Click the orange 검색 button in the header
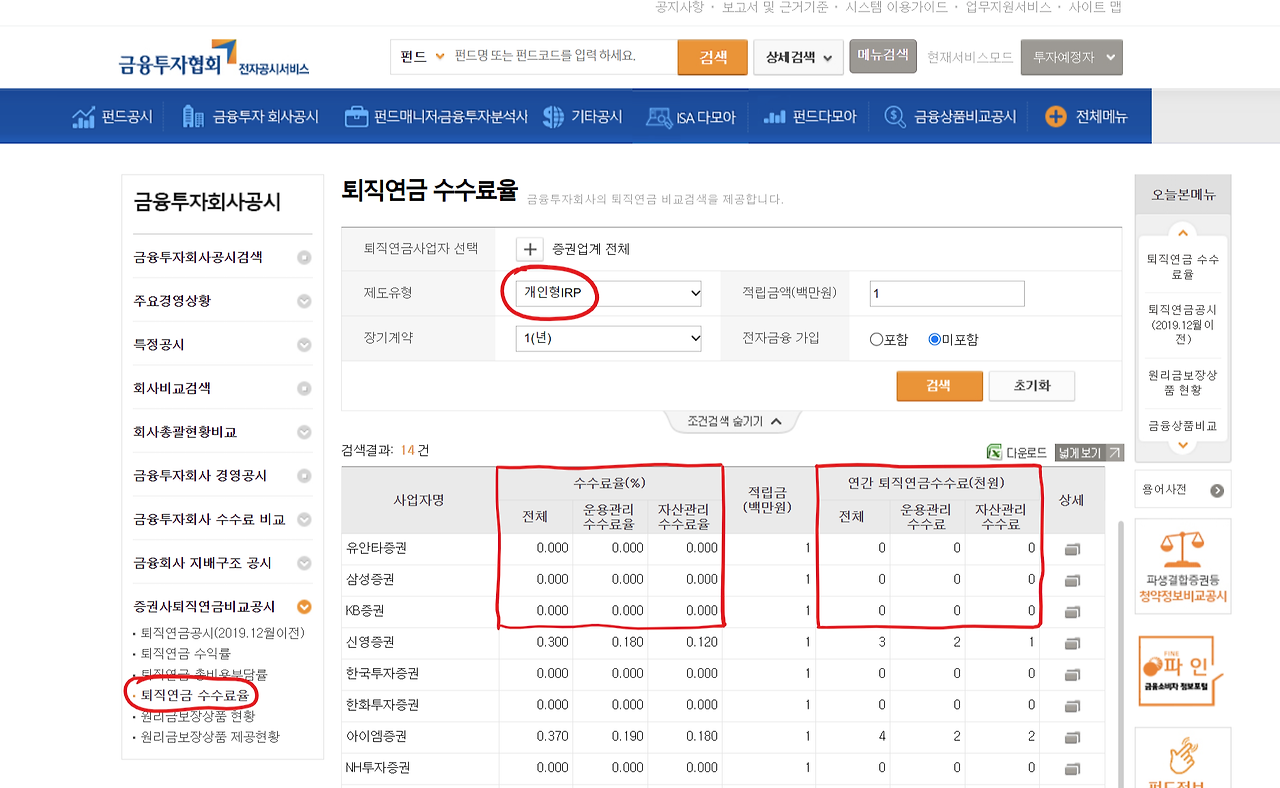The width and height of the screenshot is (1280, 788). [712, 57]
